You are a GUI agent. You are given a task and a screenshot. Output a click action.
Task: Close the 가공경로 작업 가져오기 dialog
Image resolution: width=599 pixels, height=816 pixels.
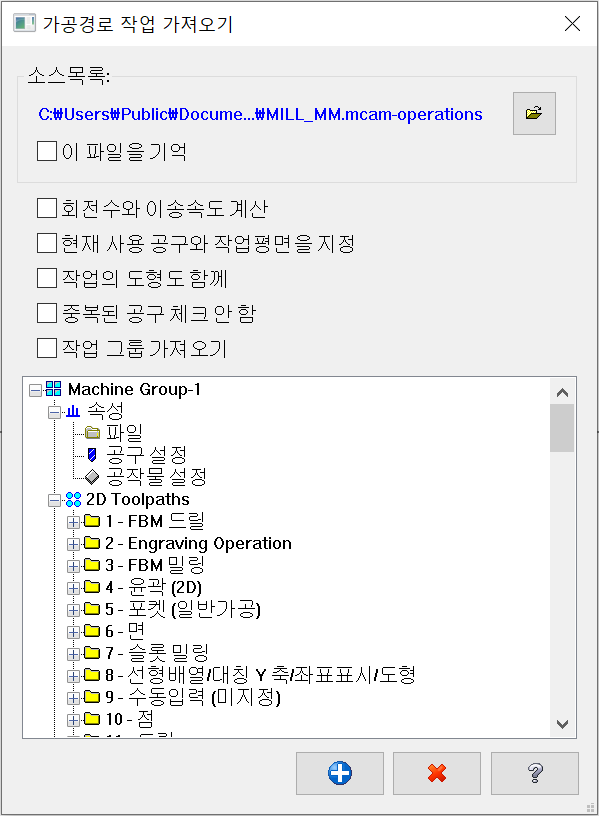(x=572, y=23)
